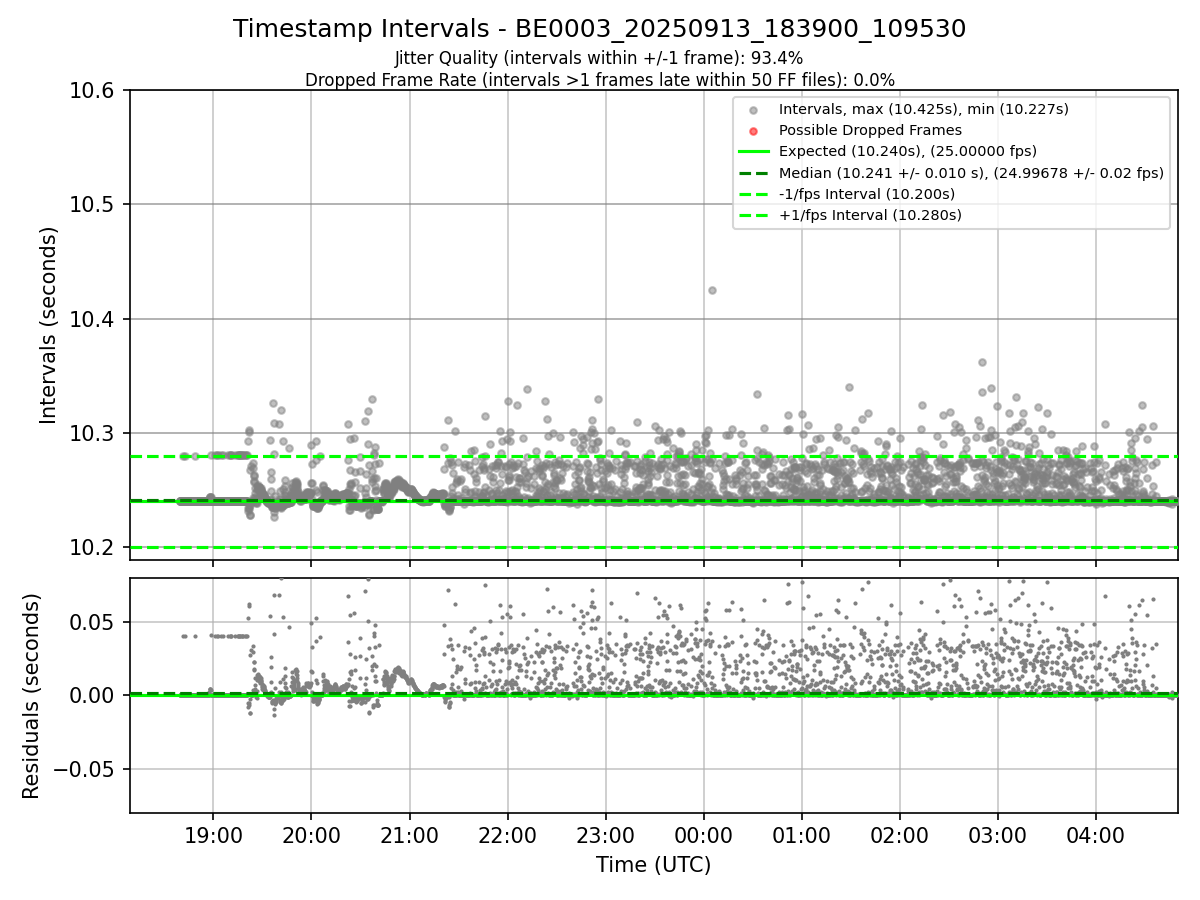Click the 20:00 x-axis tick label

click(x=310, y=835)
